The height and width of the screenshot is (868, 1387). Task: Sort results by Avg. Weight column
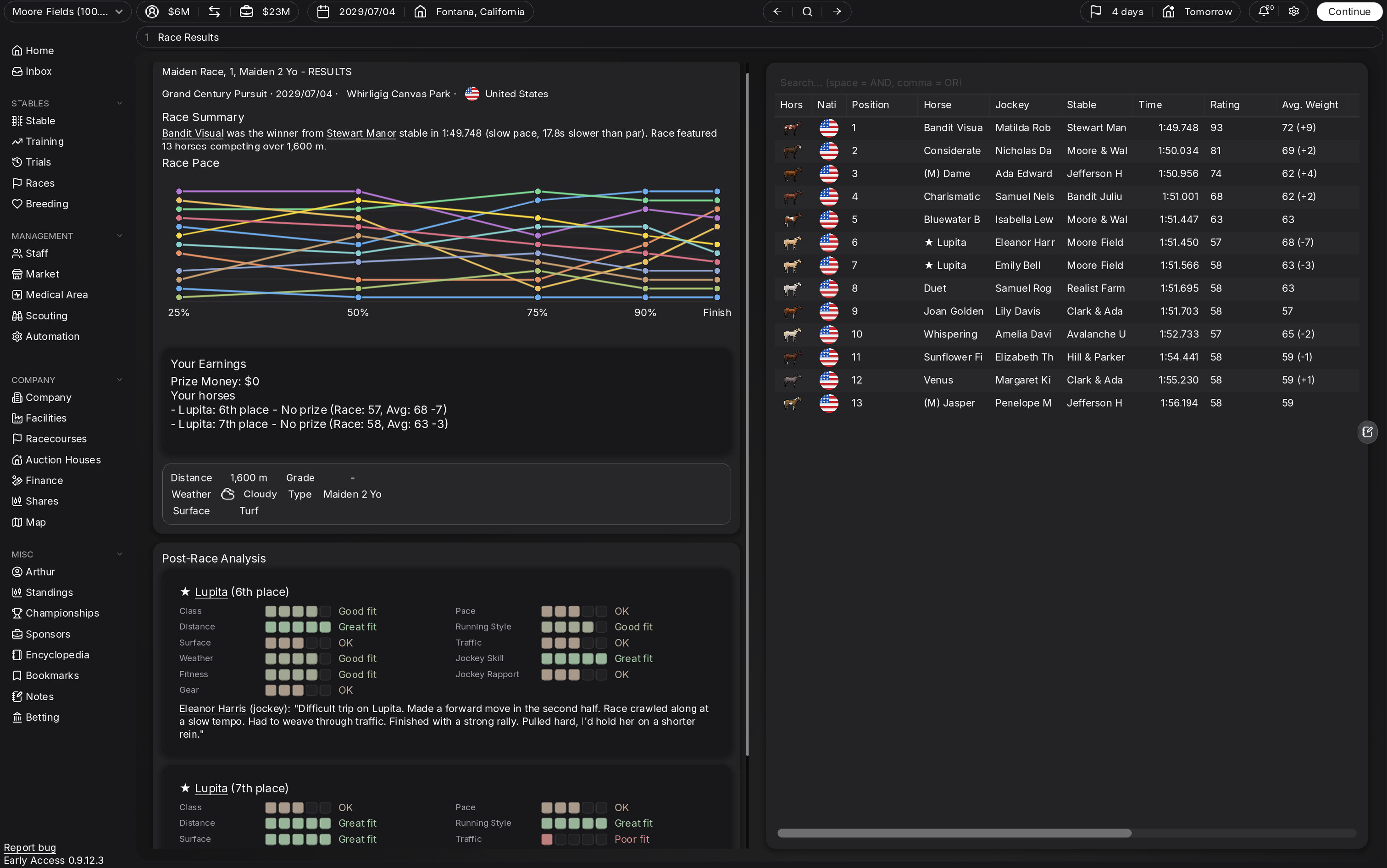click(1309, 105)
